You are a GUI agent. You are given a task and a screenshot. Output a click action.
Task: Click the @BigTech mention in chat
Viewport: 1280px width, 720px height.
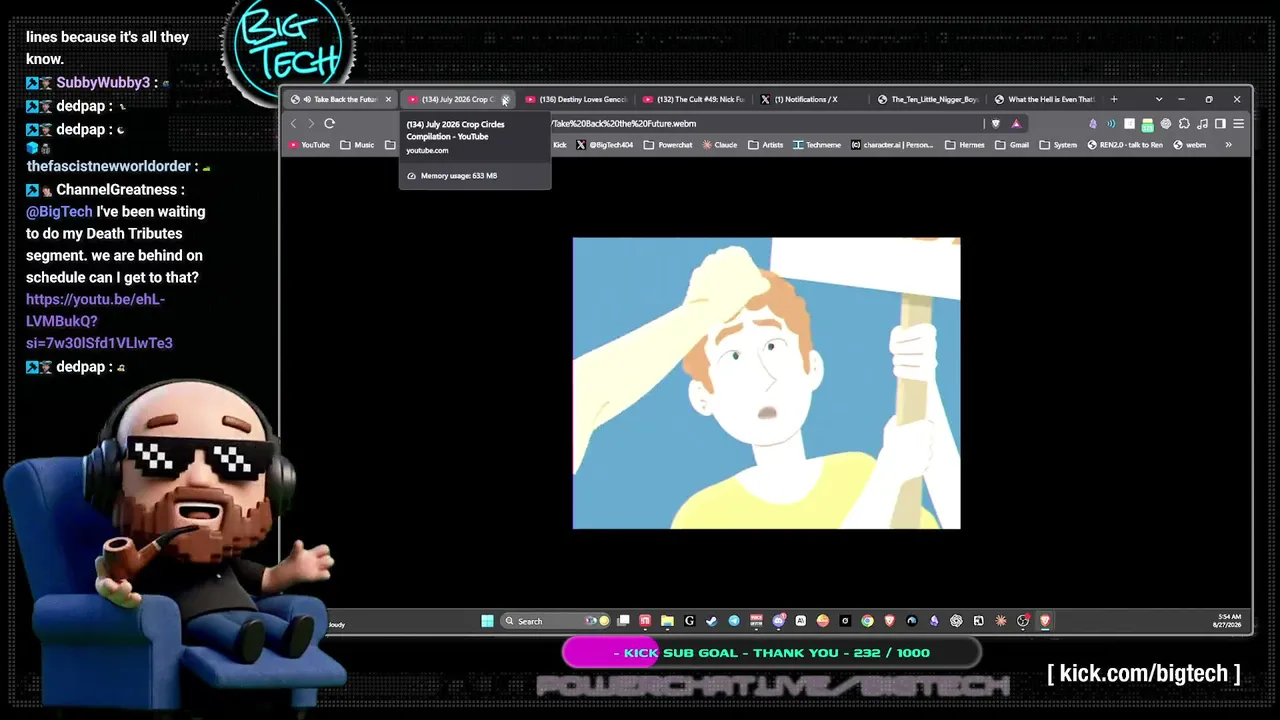tap(59, 211)
